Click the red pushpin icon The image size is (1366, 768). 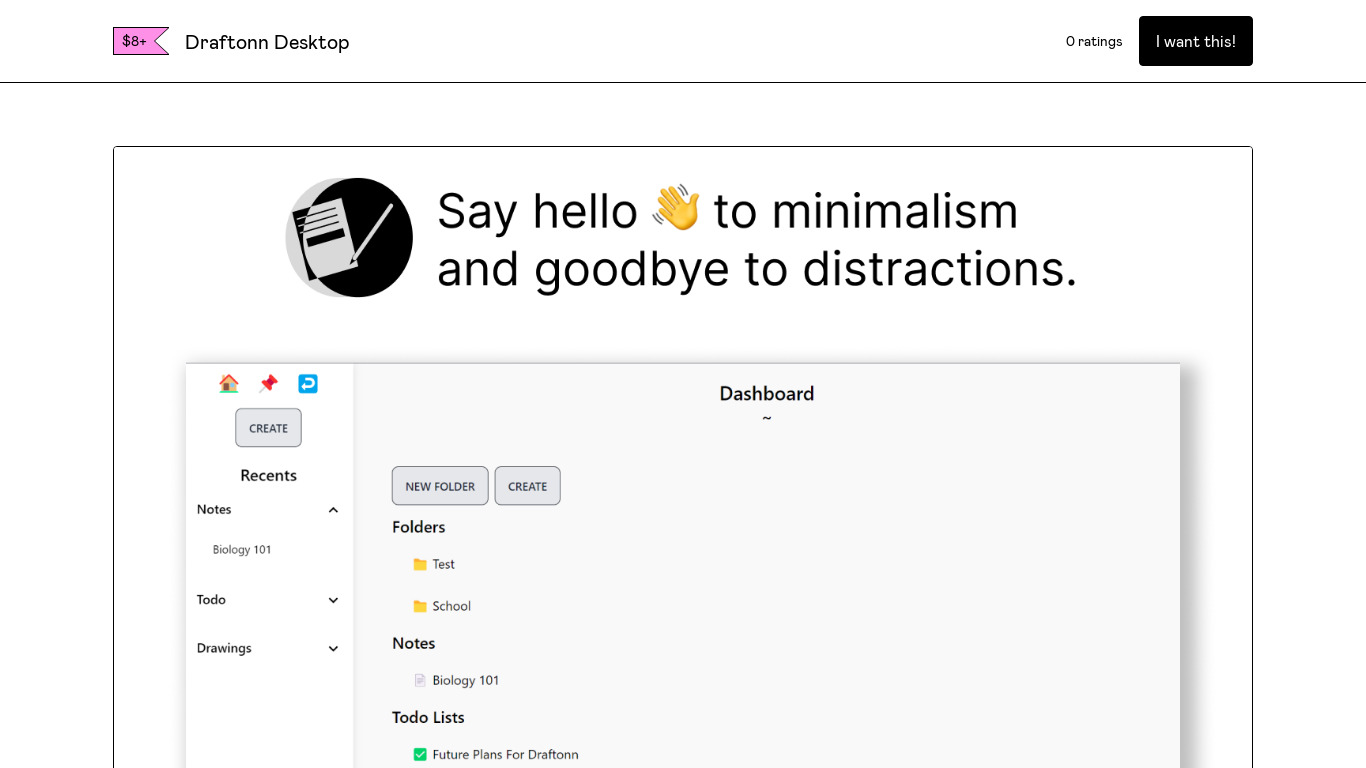(268, 384)
